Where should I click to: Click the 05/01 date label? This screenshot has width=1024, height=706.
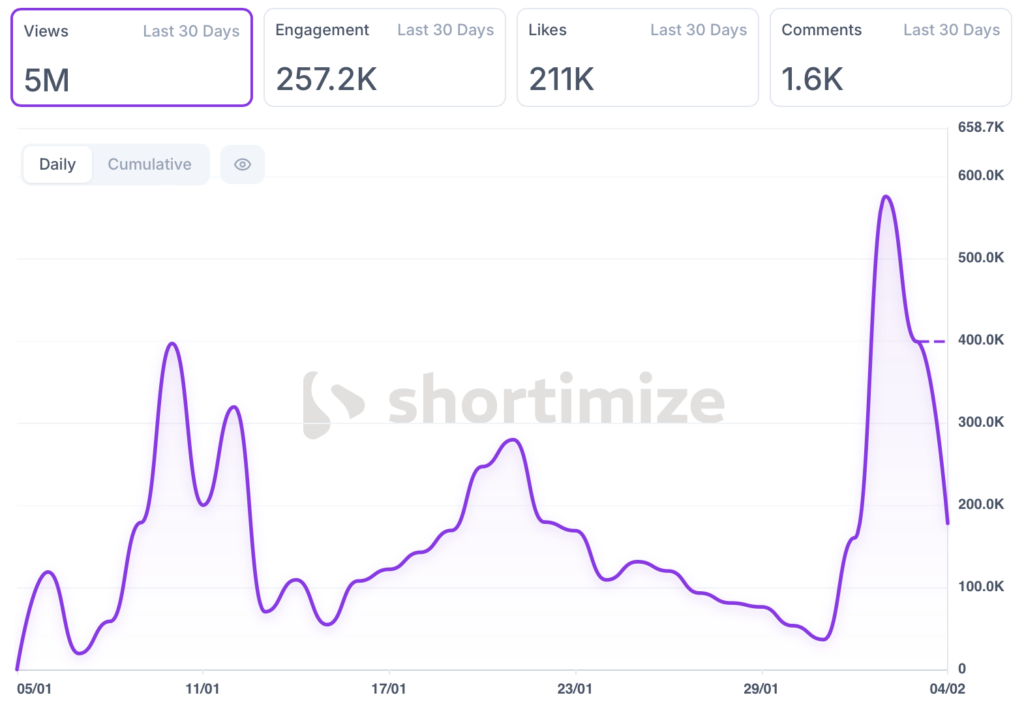tap(34, 689)
